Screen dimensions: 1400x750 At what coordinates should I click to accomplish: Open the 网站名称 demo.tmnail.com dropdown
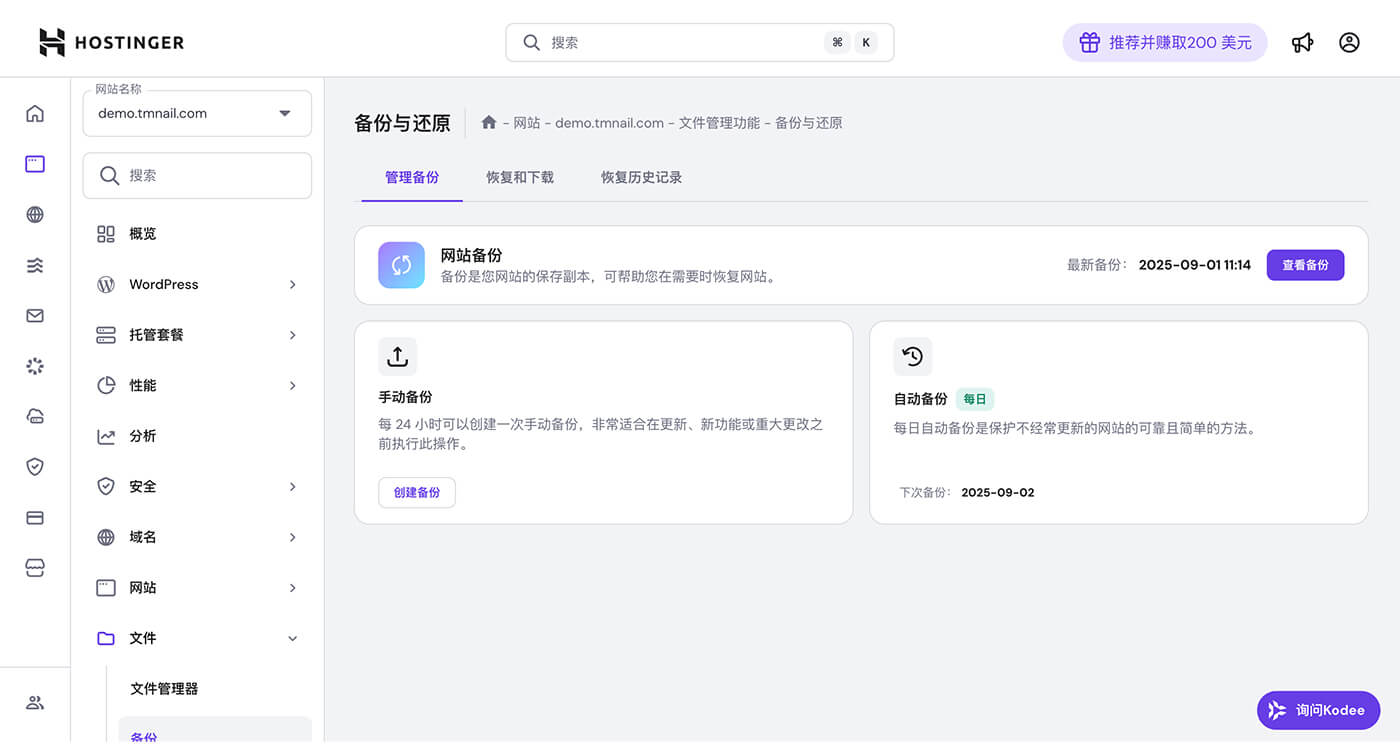click(197, 113)
